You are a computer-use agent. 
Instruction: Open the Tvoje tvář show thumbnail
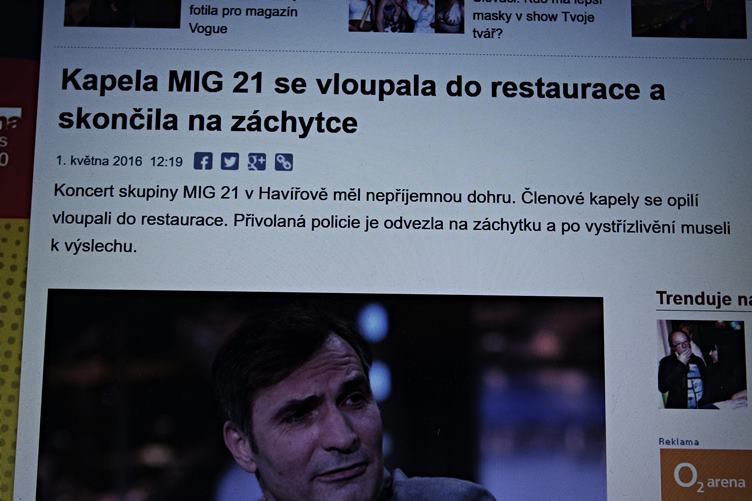click(406, 16)
